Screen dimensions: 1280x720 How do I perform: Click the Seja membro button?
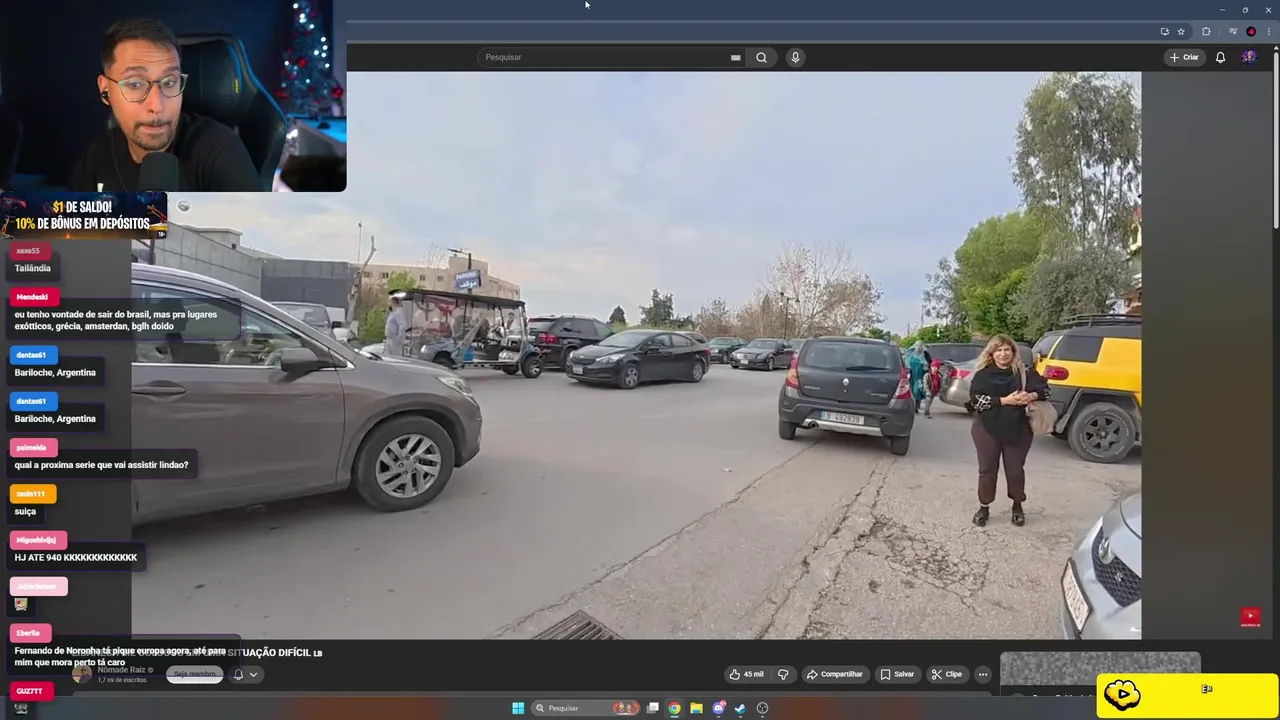point(194,675)
